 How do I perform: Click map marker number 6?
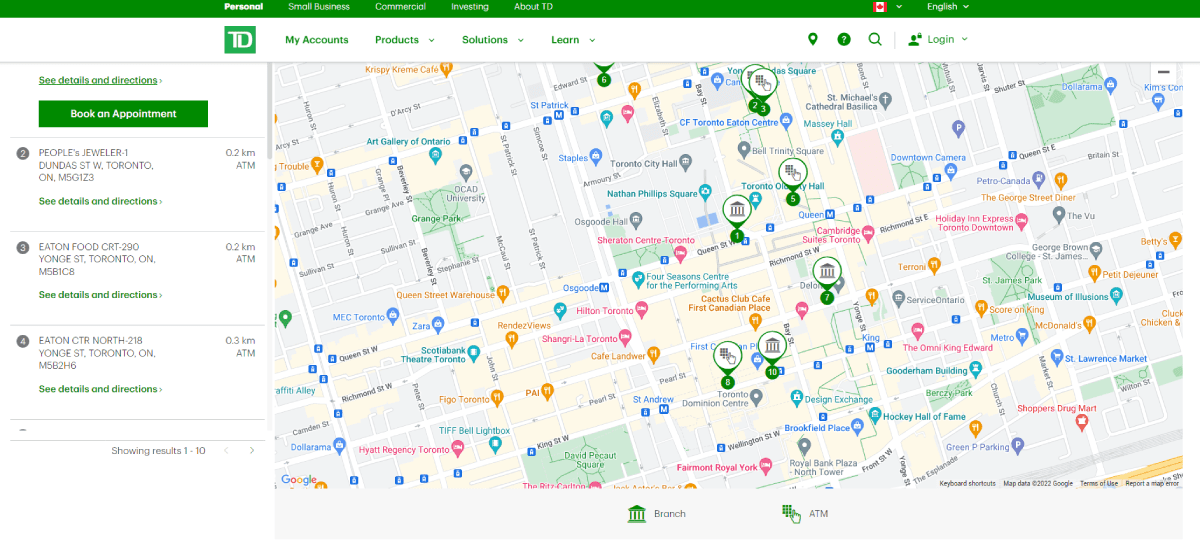(x=603, y=76)
